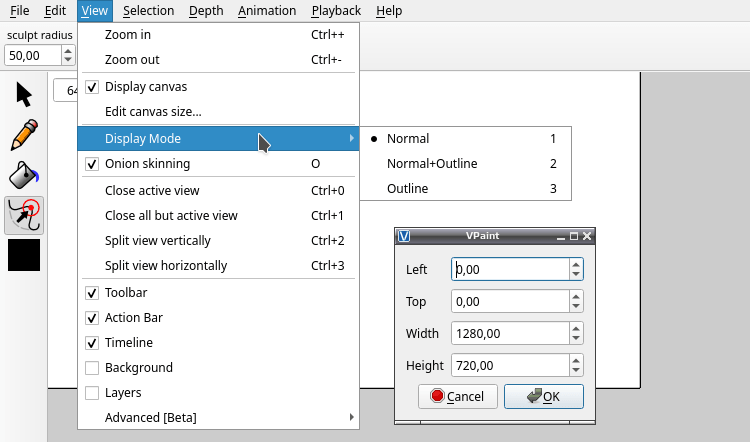Choose Close all but active view
The image size is (750, 442).
click(x=218, y=216)
